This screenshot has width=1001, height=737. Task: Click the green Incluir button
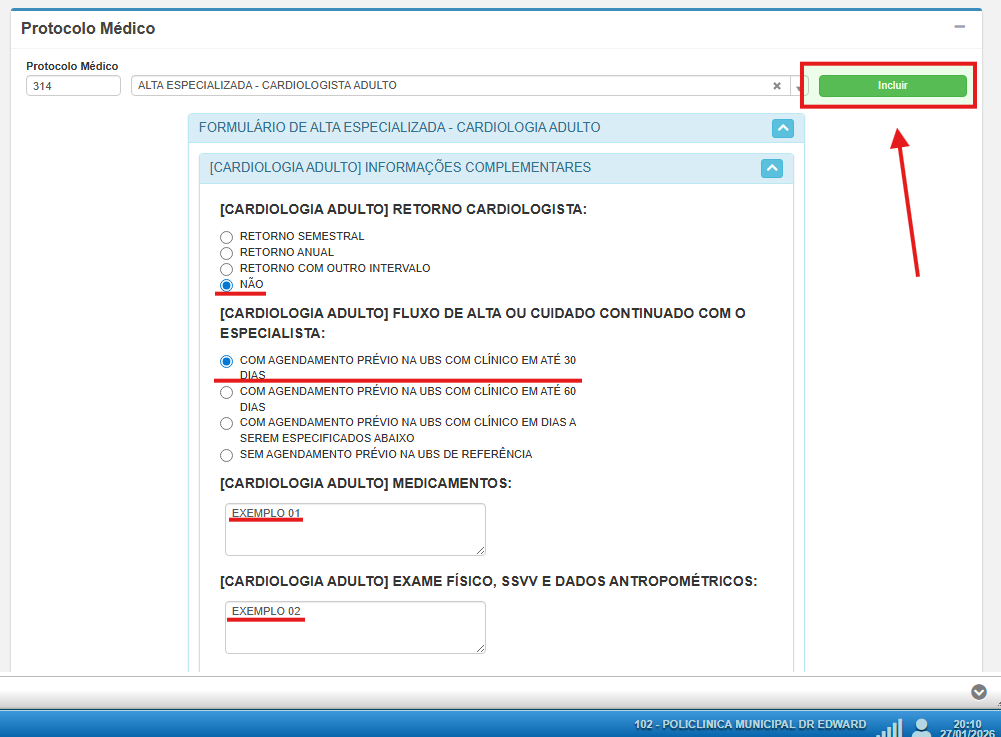(892, 86)
